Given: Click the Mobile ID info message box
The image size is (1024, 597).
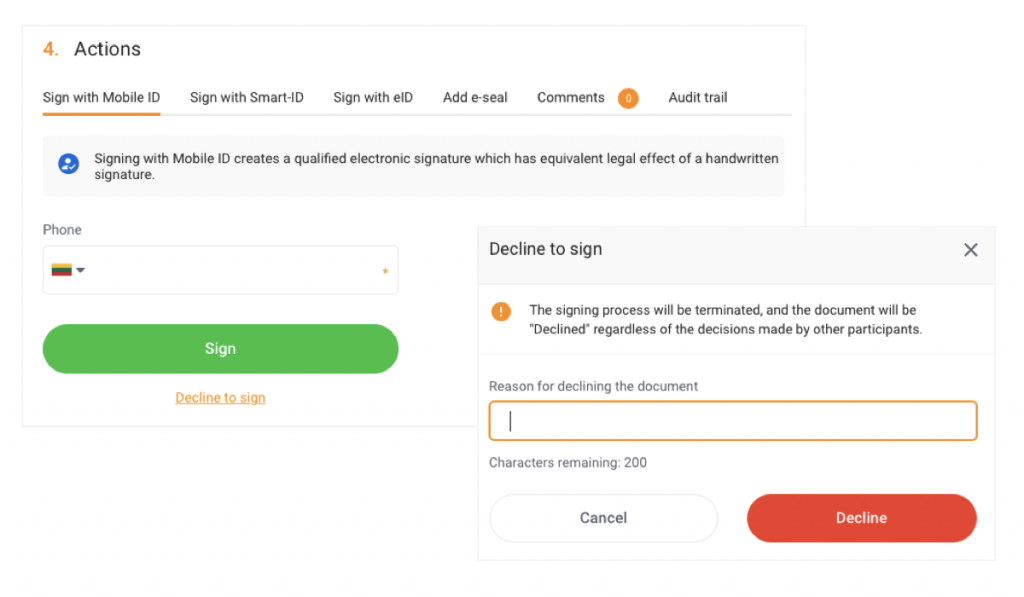Looking at the screenshot, I should (x=413, y=167).
